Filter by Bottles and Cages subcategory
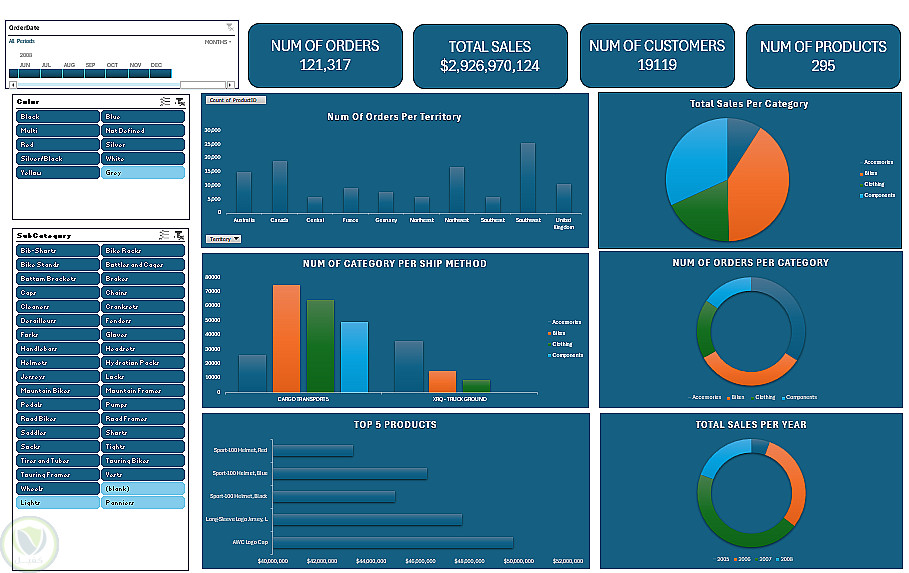The height and width of the screenshot is (573, 909). [143, 264]
